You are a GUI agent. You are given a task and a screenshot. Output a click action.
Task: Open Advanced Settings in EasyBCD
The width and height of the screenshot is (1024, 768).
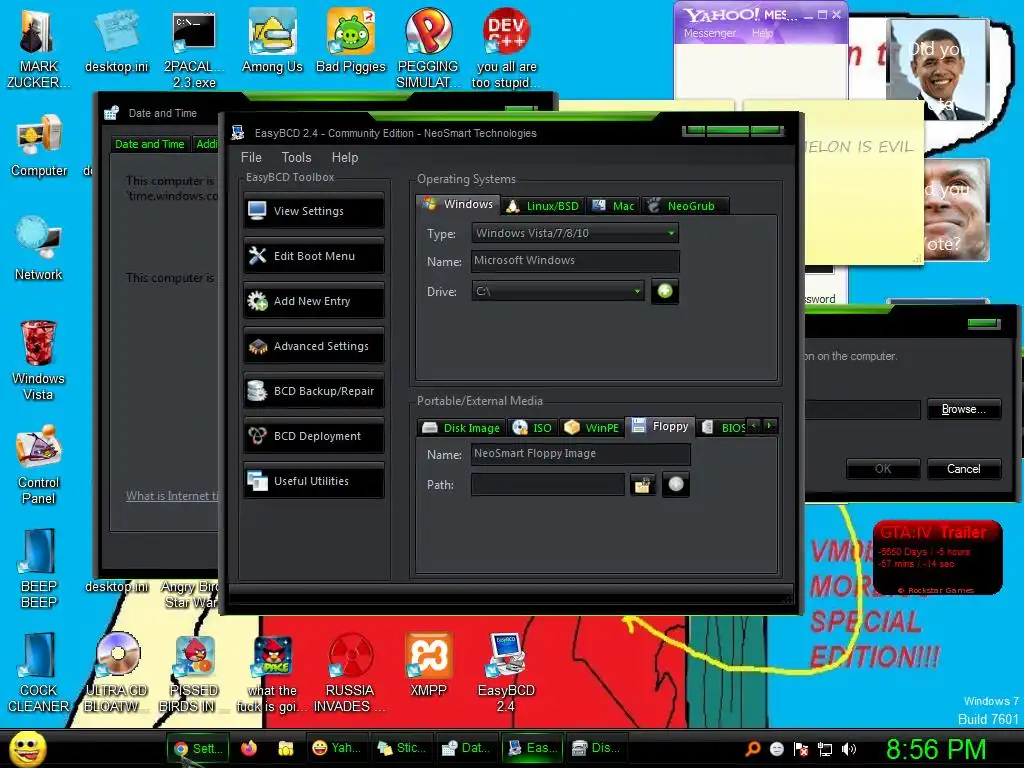[x=313, y=346]
